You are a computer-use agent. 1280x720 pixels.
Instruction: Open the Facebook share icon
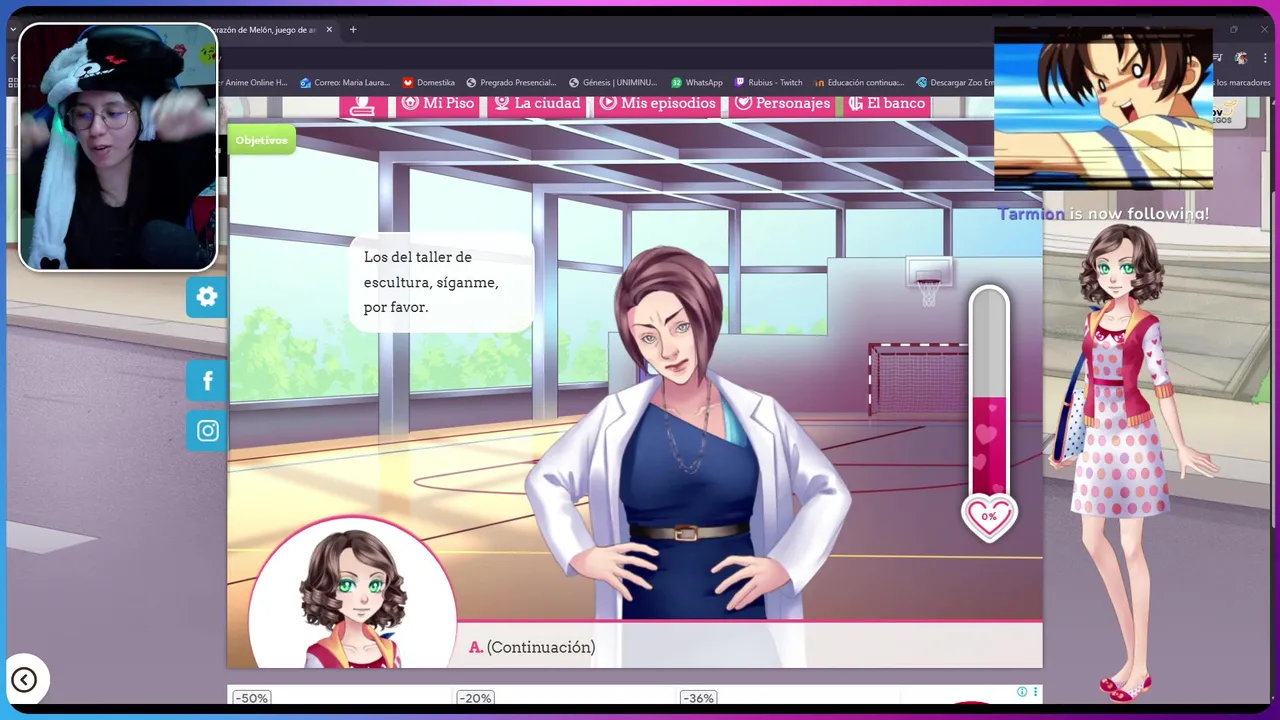(x=207, y=380)
